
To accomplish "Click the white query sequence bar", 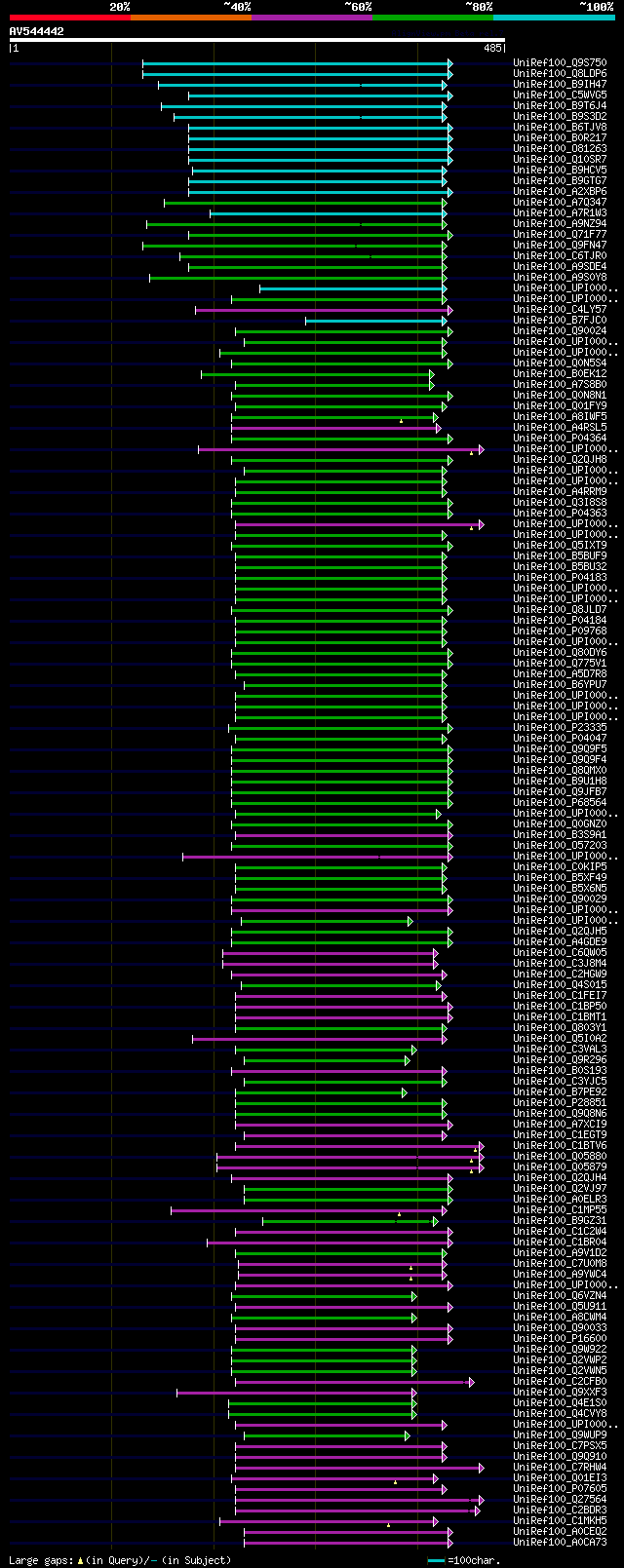I will [256, 40].
